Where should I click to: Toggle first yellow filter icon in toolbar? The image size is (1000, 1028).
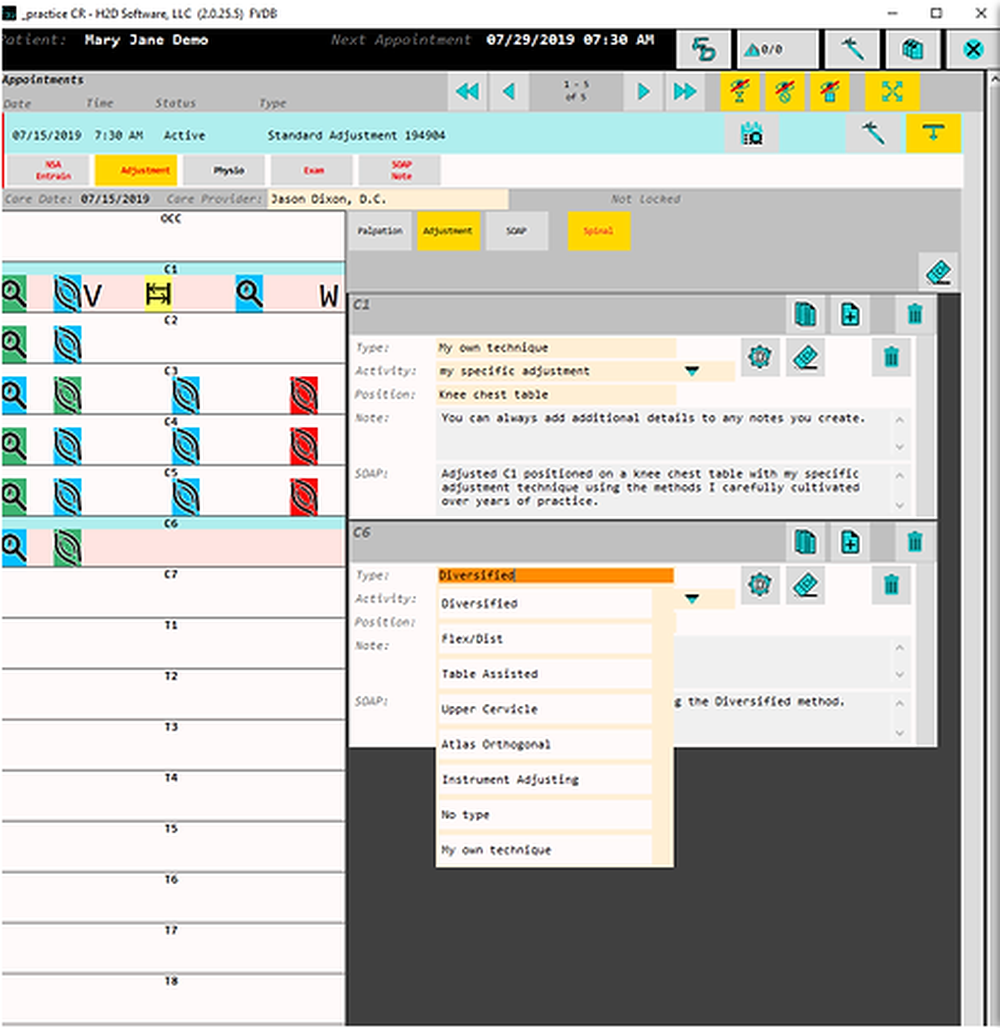click(x=740, y=91)
